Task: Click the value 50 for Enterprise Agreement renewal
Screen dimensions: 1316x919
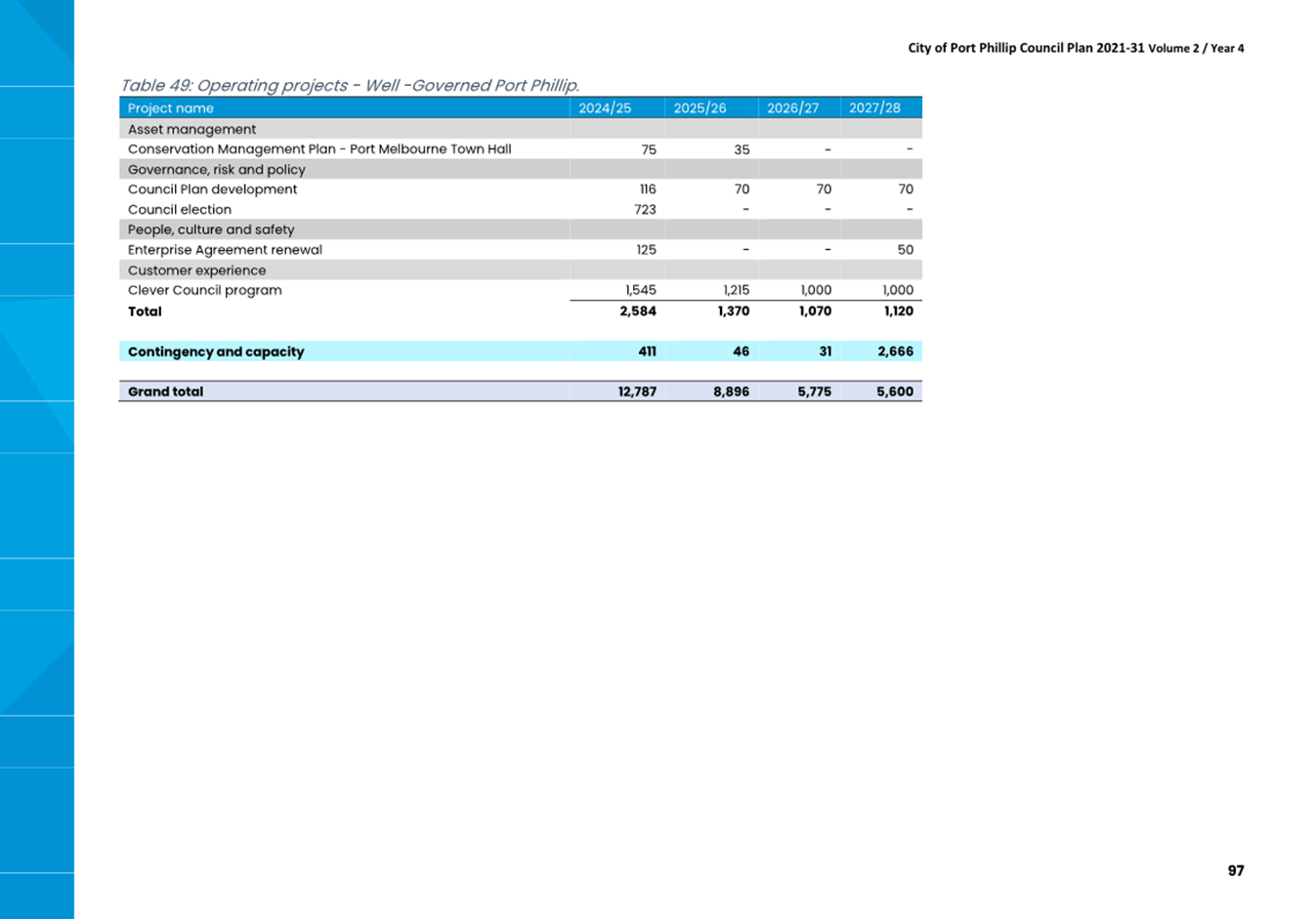Action: (x=906, y=250)
